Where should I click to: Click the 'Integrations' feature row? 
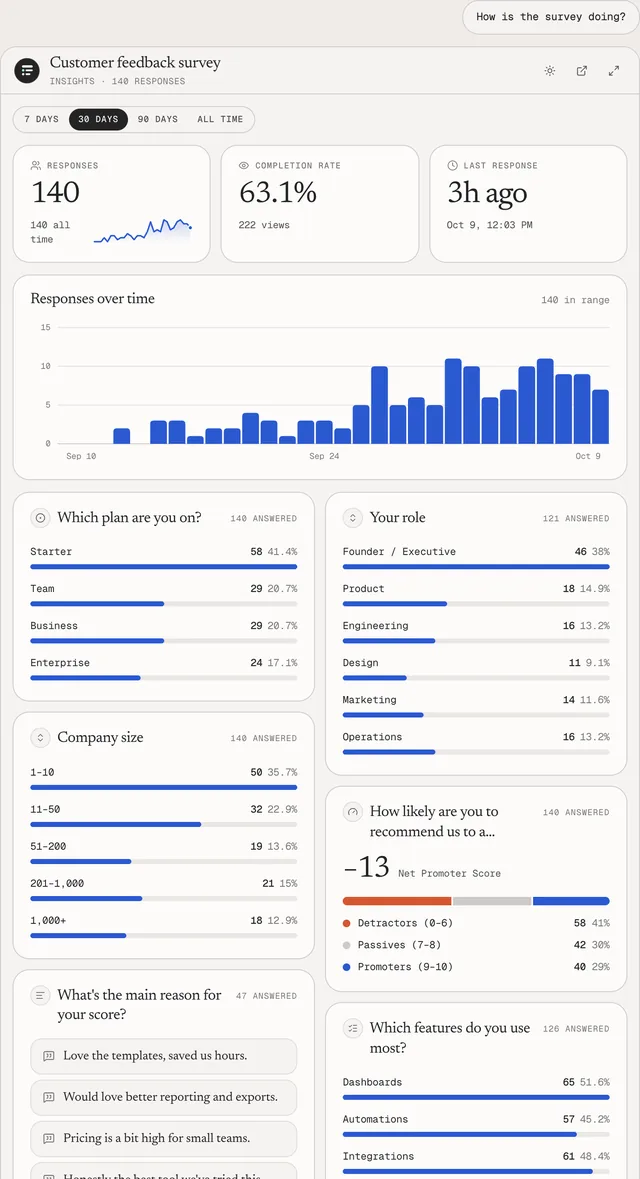[x=476, y=1162]
